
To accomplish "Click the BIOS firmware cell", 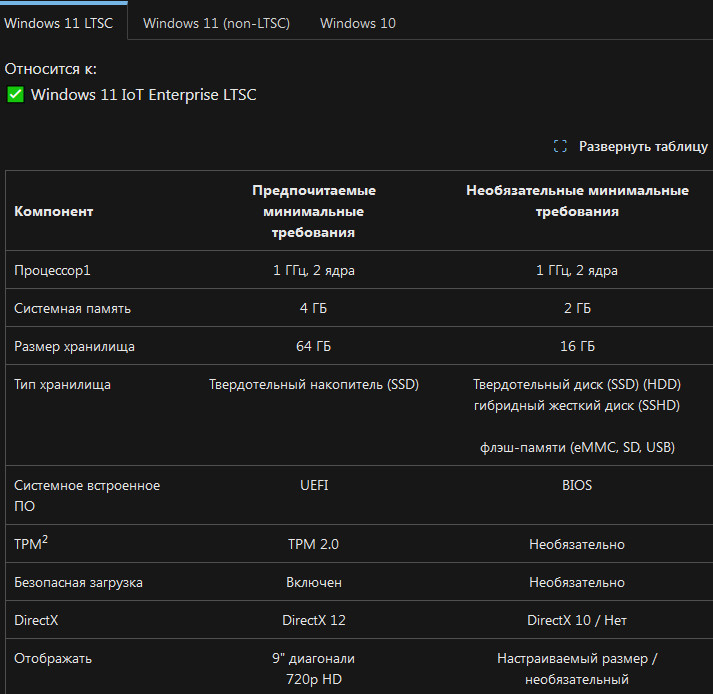I will 577,485.
